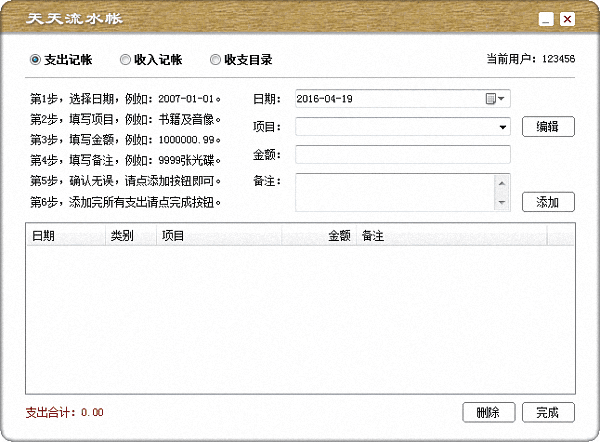Minimize the 天天流水帐 window

(x=546, y=19)
